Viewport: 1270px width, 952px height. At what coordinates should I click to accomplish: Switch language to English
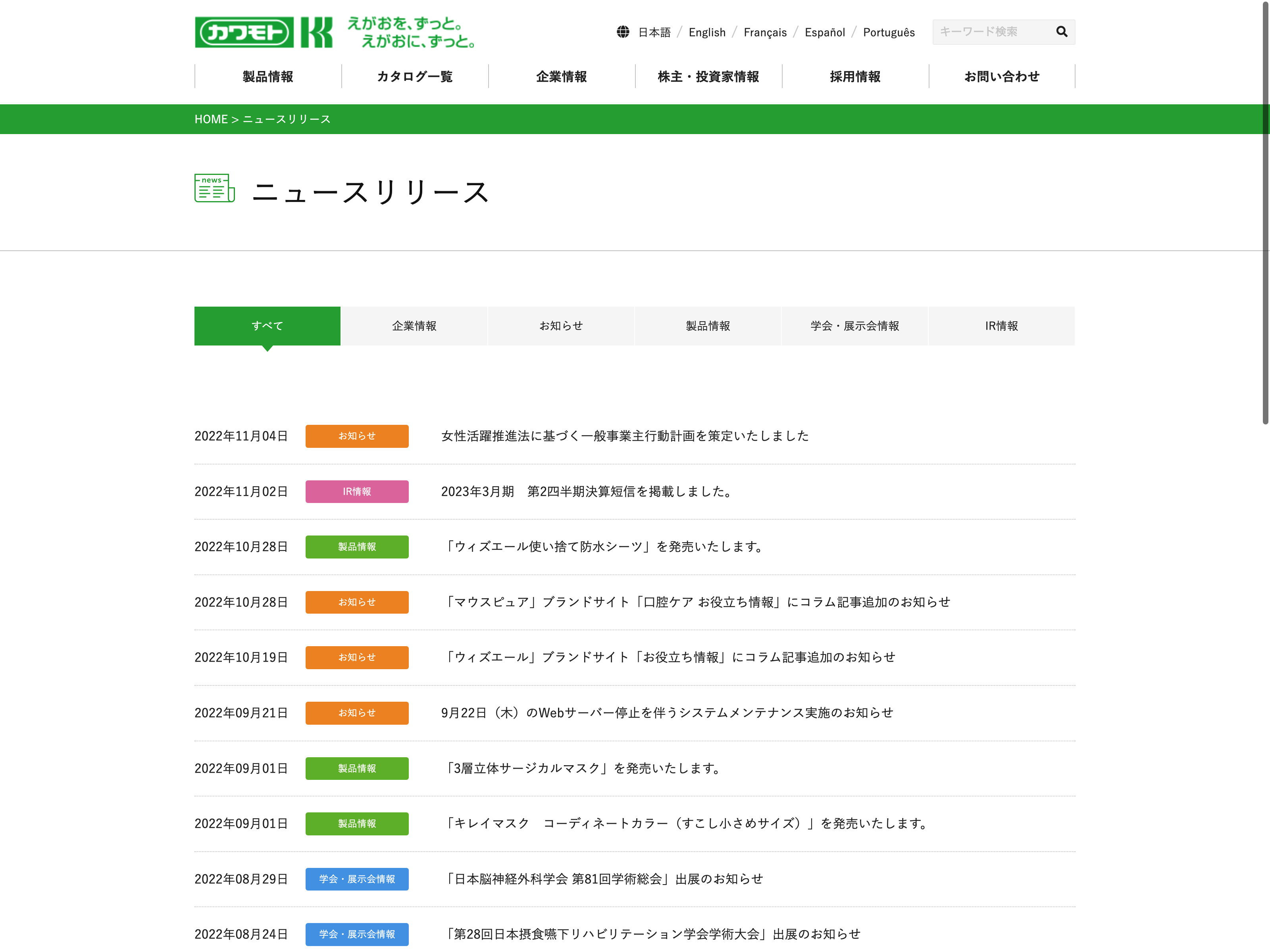coord(707,32)
